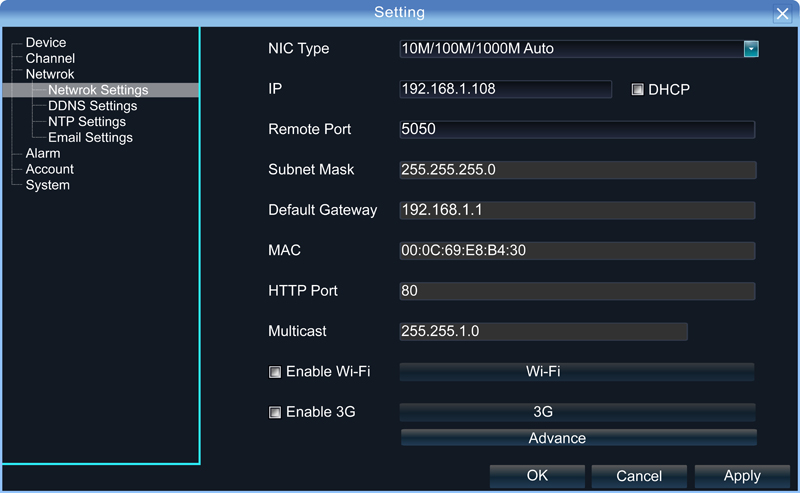The height and width of the screenshot is (493, 800).
Task: Open the 3G configuration button
Action: pos(577,412)
